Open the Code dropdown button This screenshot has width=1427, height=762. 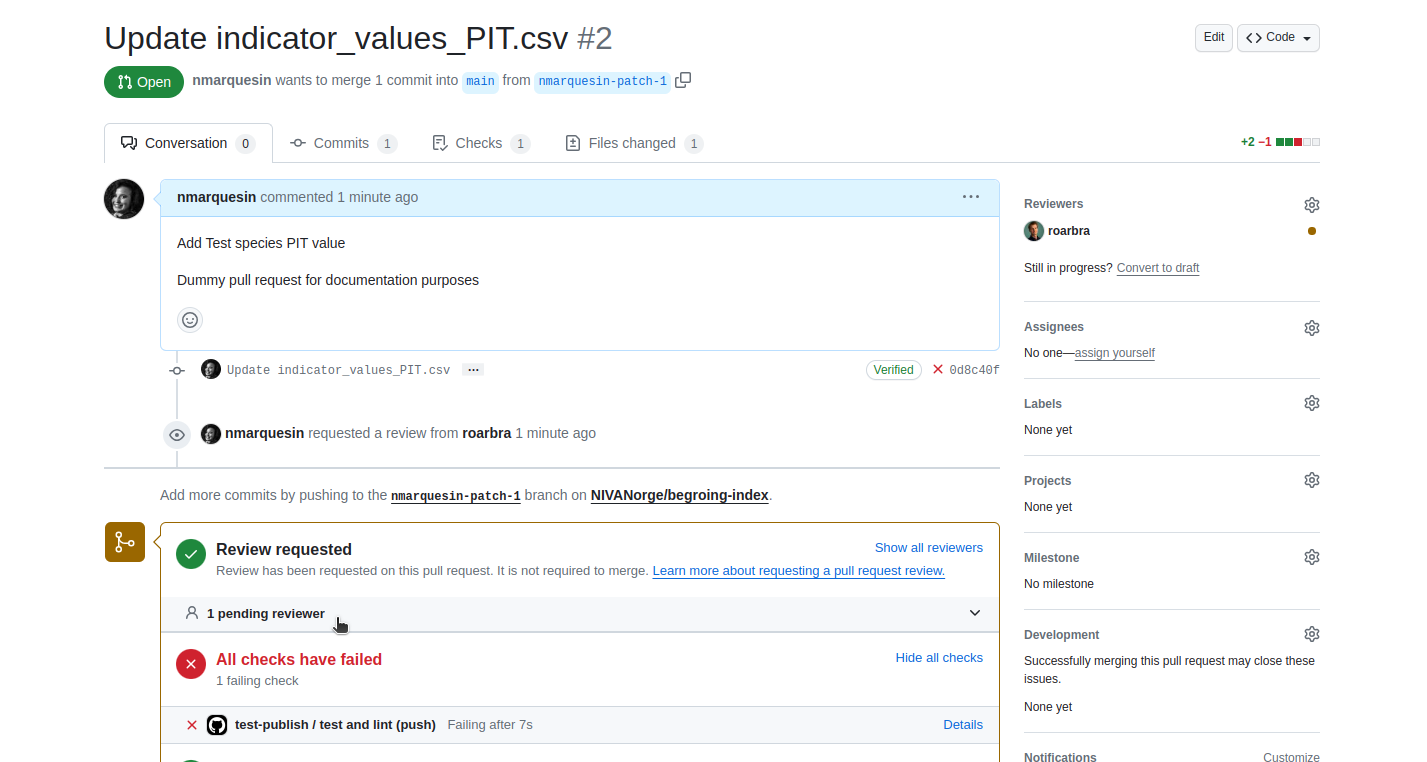point(1278,38)
